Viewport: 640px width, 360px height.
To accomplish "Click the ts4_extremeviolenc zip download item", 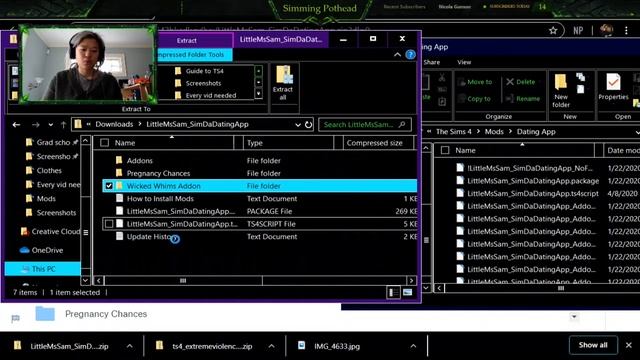I will 212,346.
